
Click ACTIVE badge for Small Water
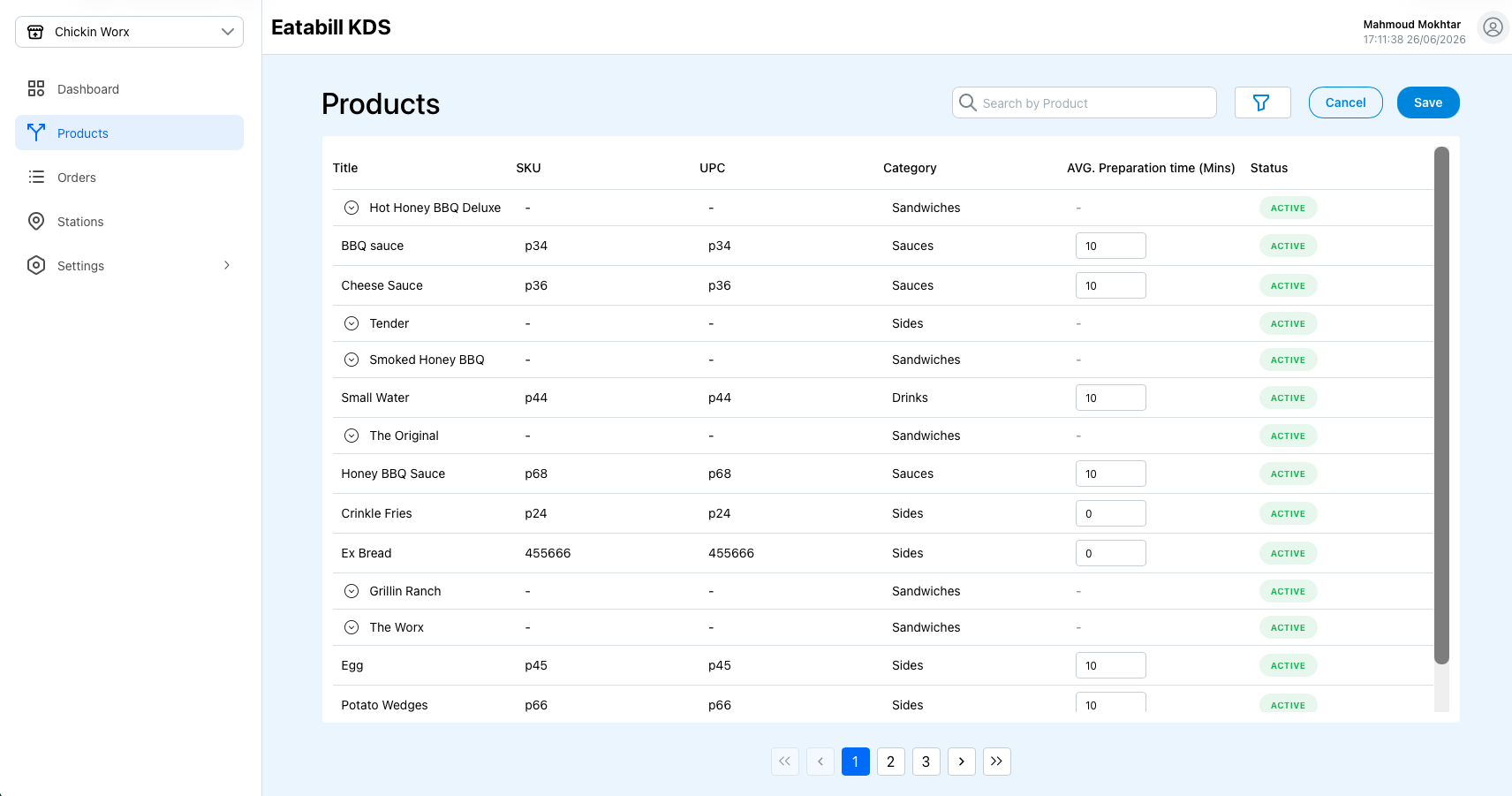point(1288,398)
